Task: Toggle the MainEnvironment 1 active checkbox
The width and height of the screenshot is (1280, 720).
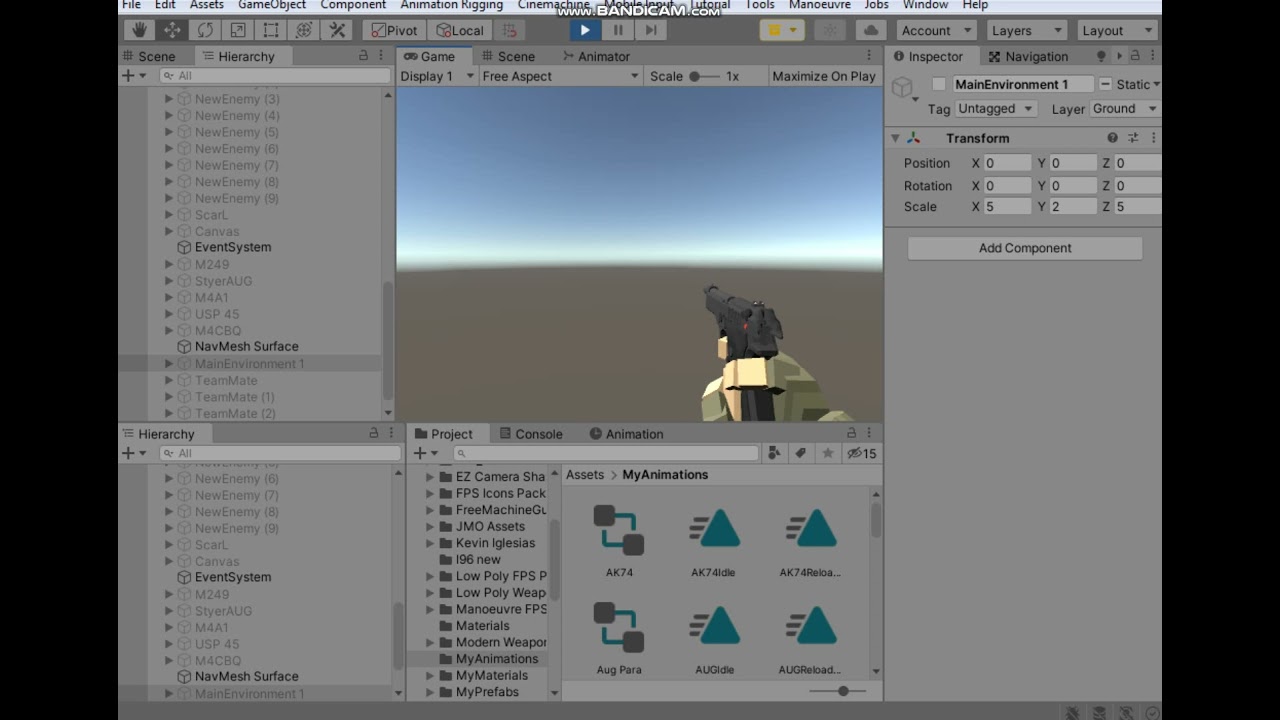Action: [939, 84]
